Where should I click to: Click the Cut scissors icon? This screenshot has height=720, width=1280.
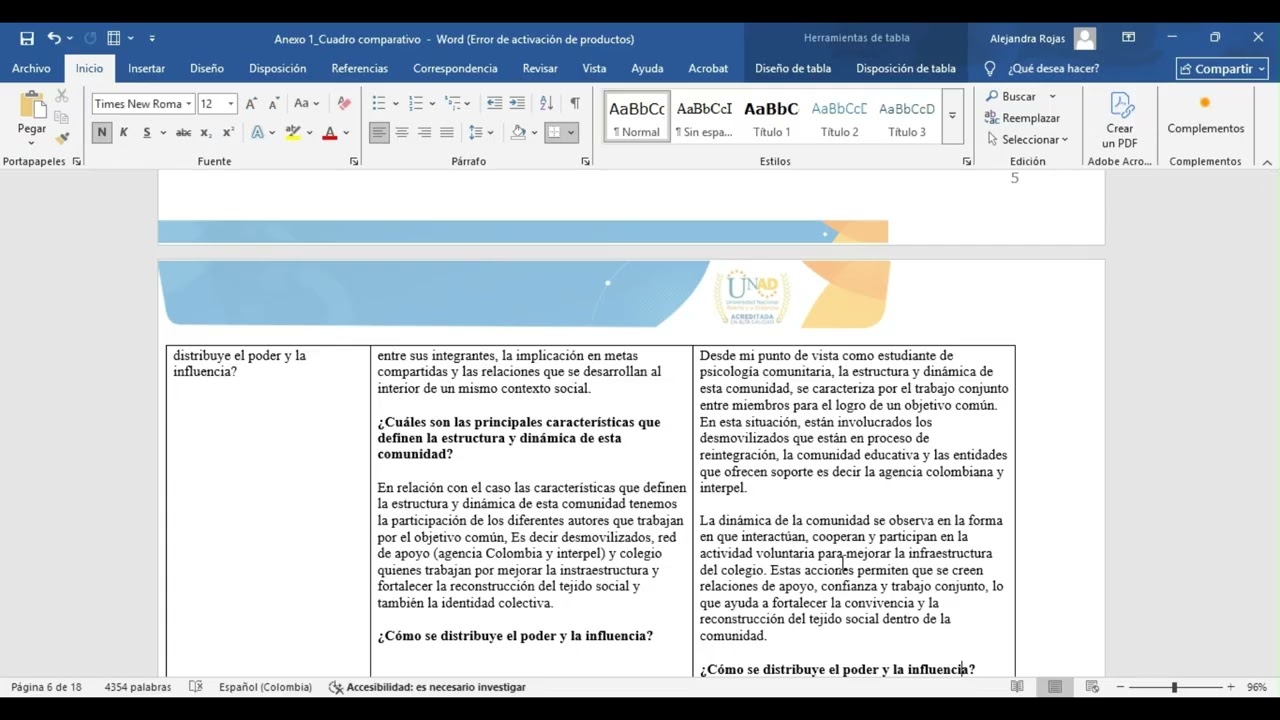[x=62, y=96]
